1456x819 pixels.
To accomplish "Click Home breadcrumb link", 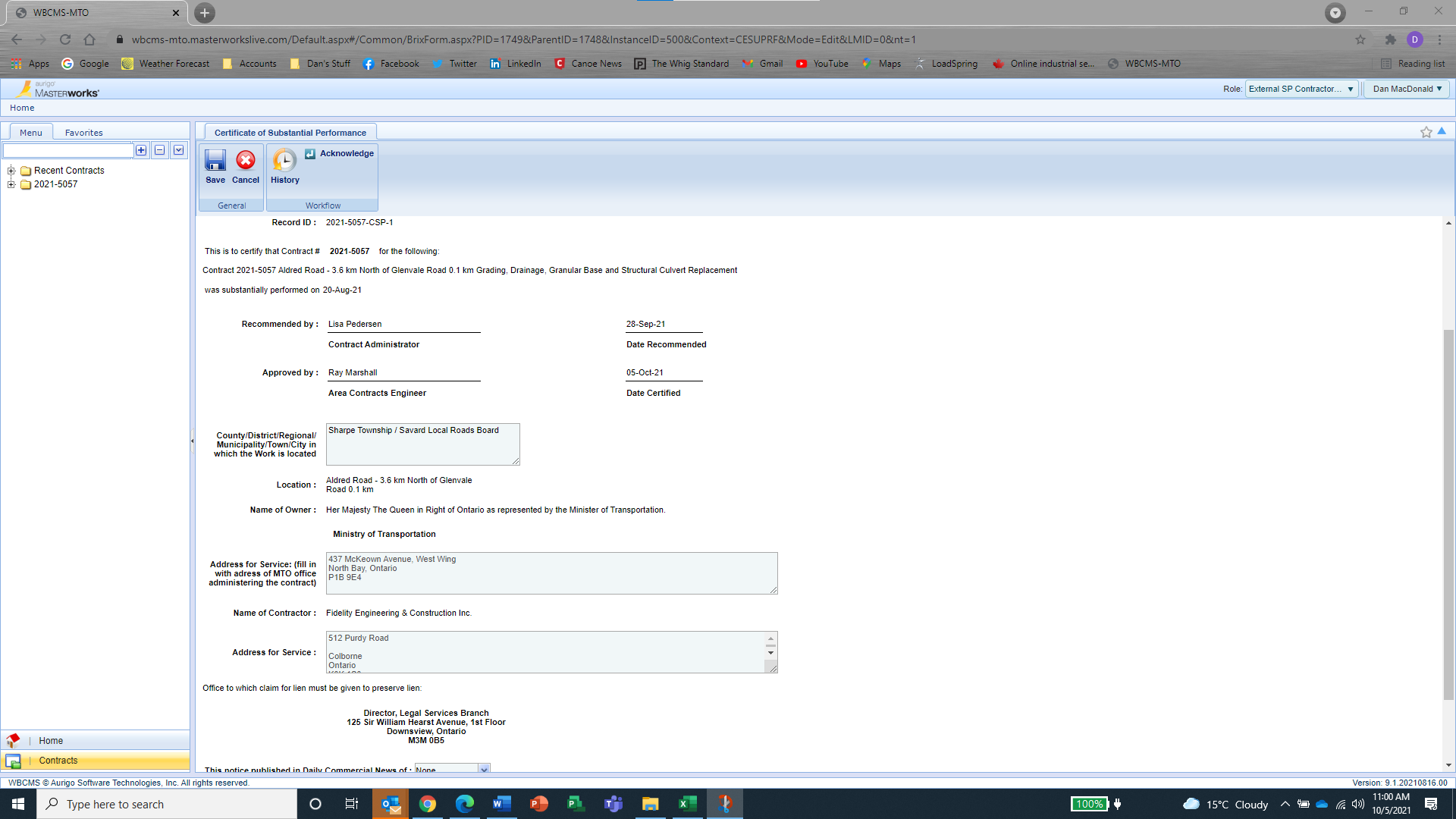I will point(22,108).
